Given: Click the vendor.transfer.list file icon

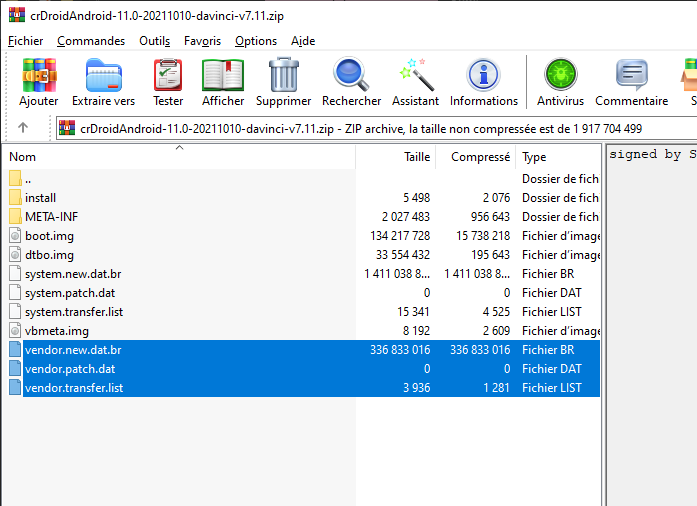Looking at the screenshot, I should click(15, 388).
